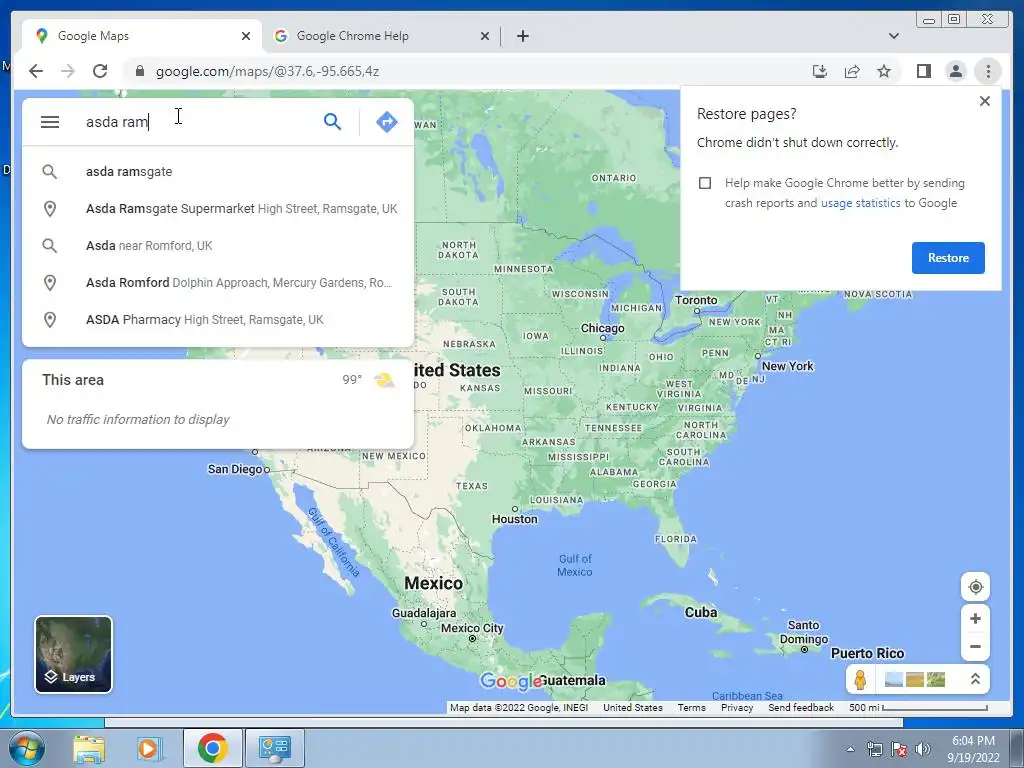This screenshot has height=768, width=1024.
Task: Zoom out the map with minus button
Action: click(x=975, y=647)
